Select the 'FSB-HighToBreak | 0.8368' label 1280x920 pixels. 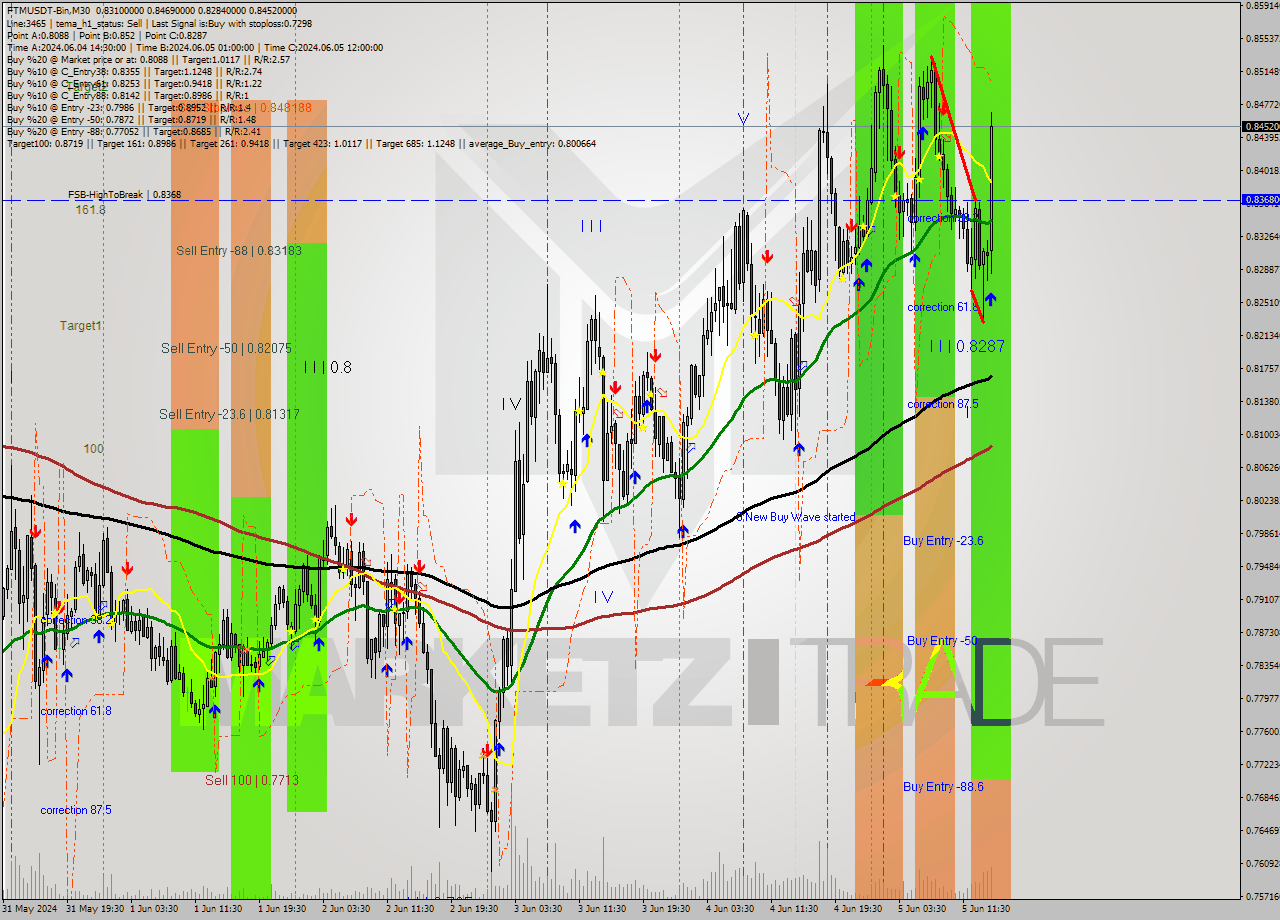(124, 194)
